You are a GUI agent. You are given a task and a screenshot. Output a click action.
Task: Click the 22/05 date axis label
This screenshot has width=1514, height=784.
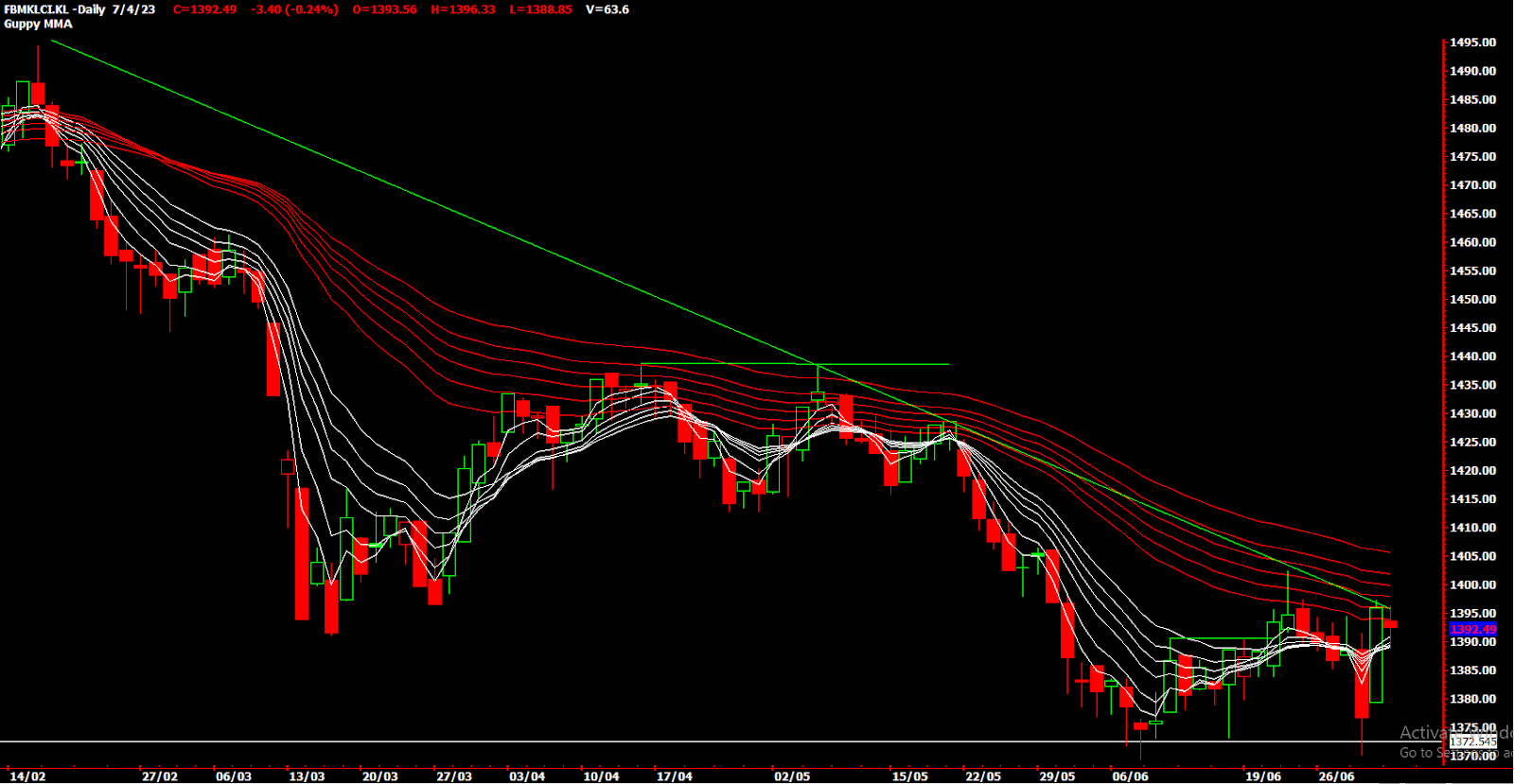point(983,776)
